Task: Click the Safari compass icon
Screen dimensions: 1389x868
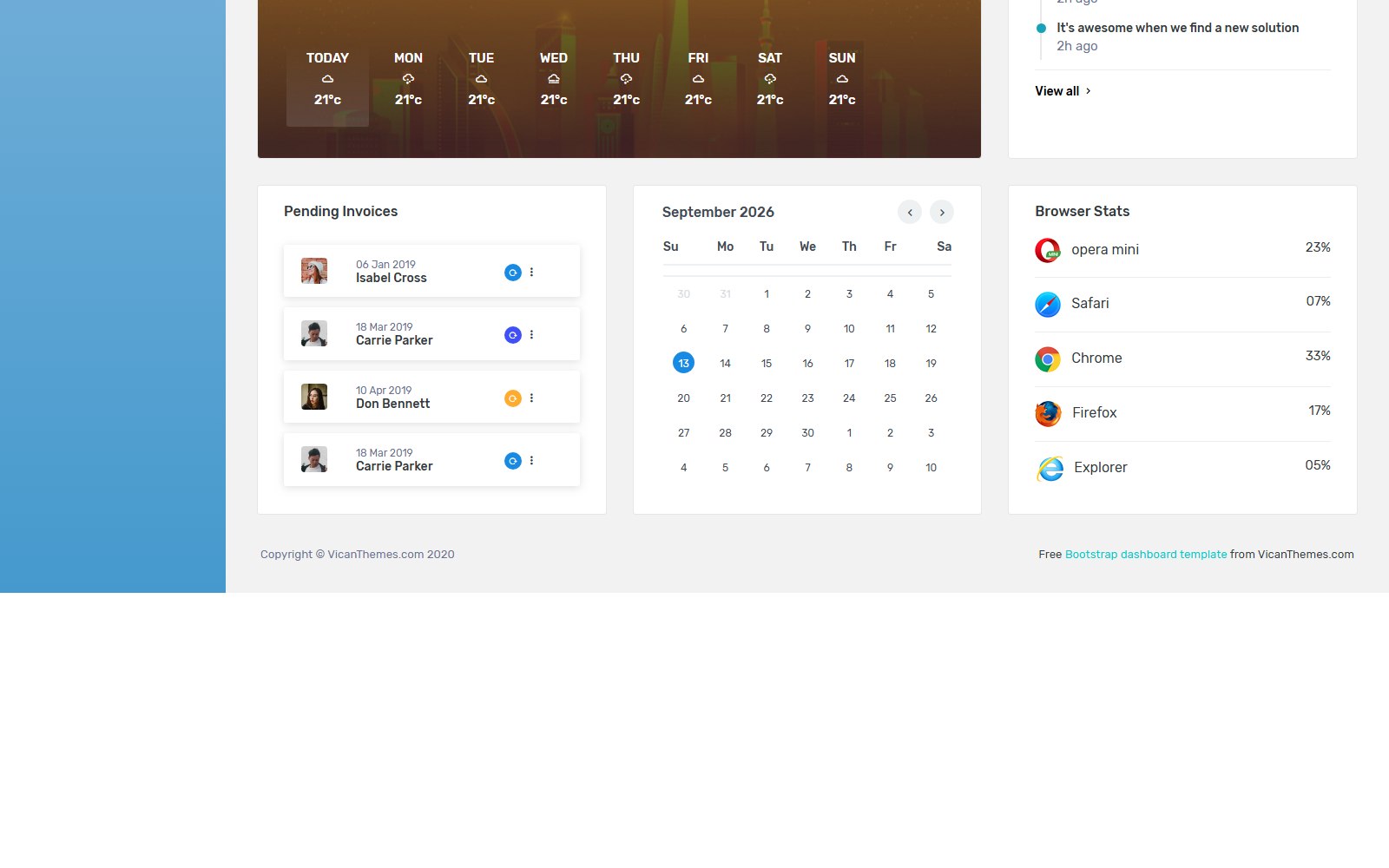Action: 1048,305
